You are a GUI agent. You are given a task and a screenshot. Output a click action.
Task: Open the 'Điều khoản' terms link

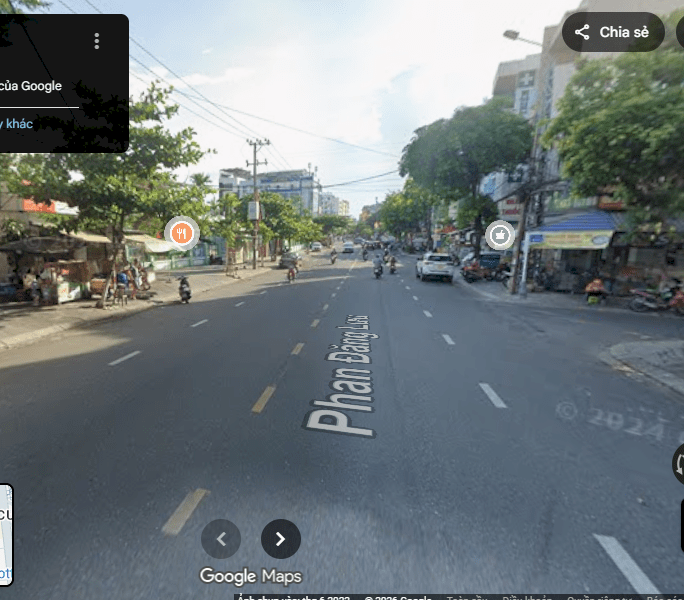point(526,597)
